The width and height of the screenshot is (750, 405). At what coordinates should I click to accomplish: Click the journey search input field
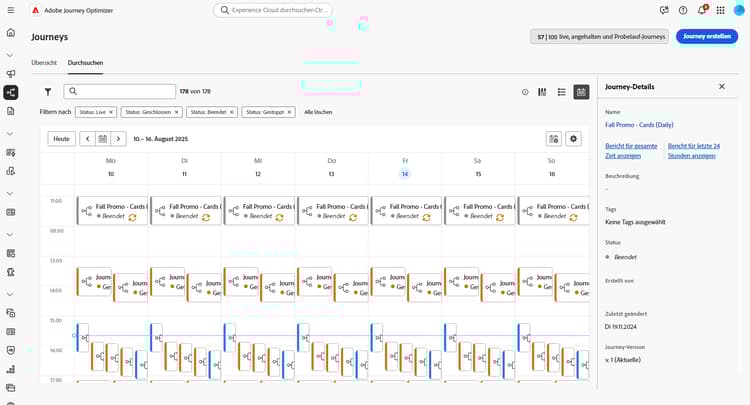[120, 91]
